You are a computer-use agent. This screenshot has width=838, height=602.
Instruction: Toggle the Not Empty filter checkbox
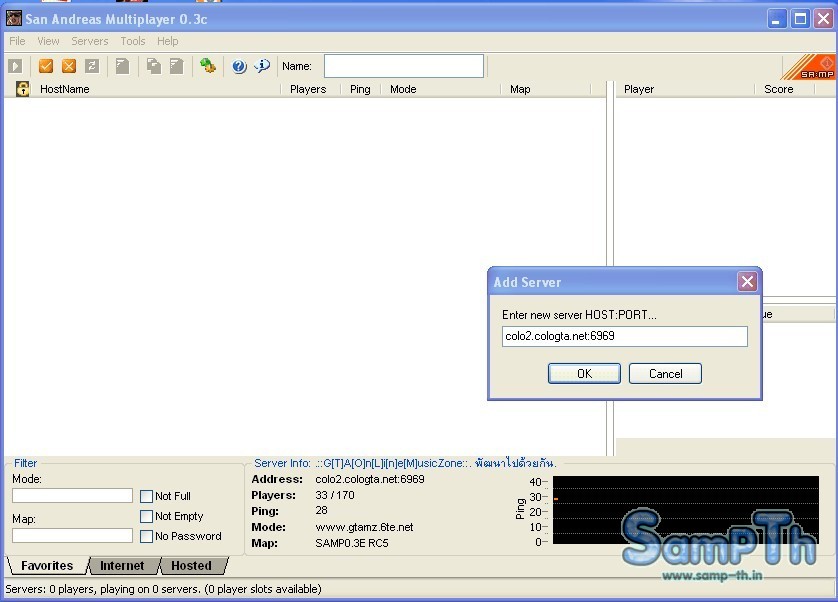147,516
